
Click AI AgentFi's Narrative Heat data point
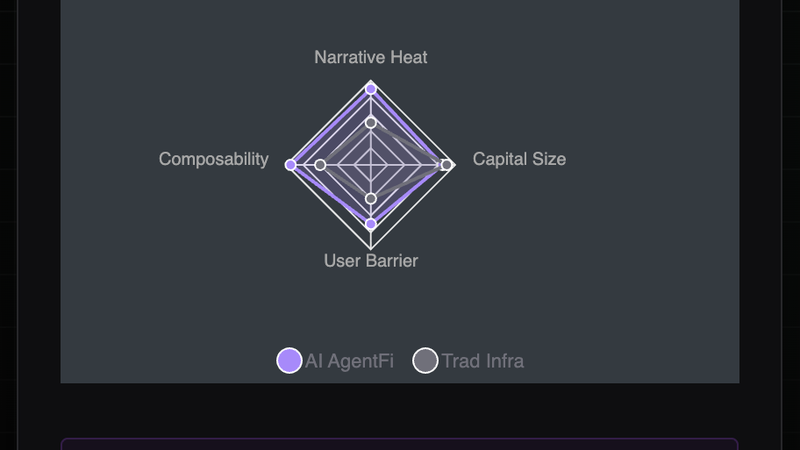click(371, 89)
